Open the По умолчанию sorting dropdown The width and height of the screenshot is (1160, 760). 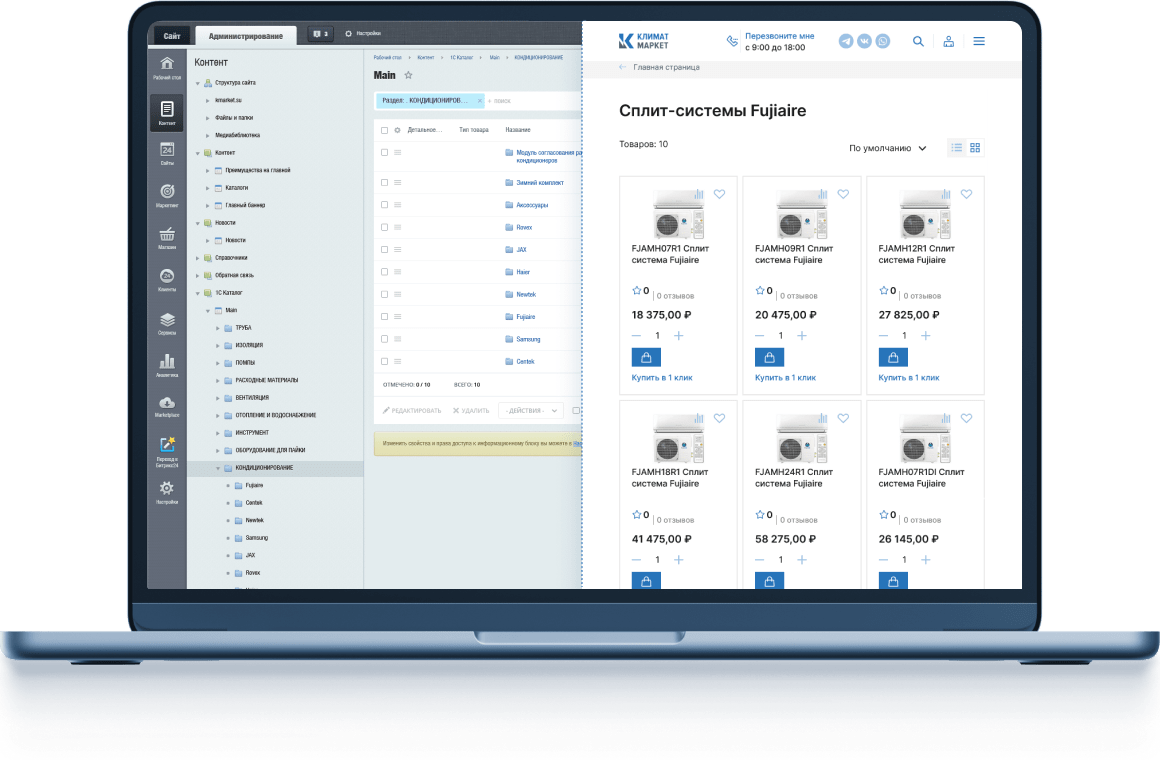(887, 148)
